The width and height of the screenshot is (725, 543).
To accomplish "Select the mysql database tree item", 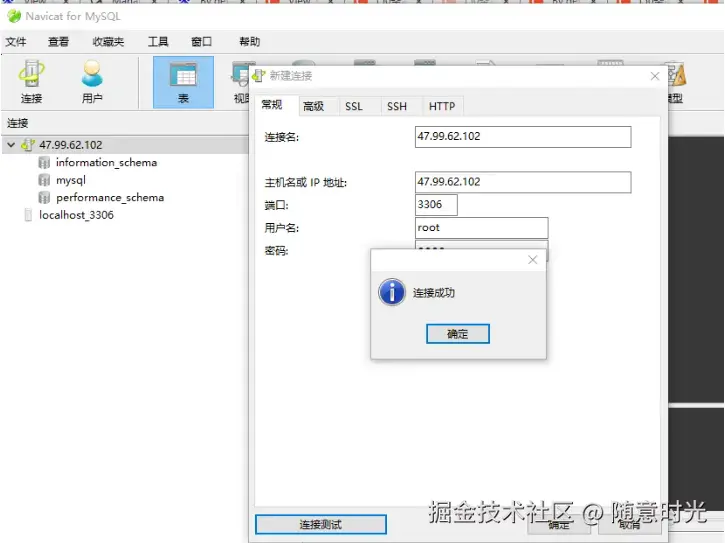I will [x=71, y=180].
